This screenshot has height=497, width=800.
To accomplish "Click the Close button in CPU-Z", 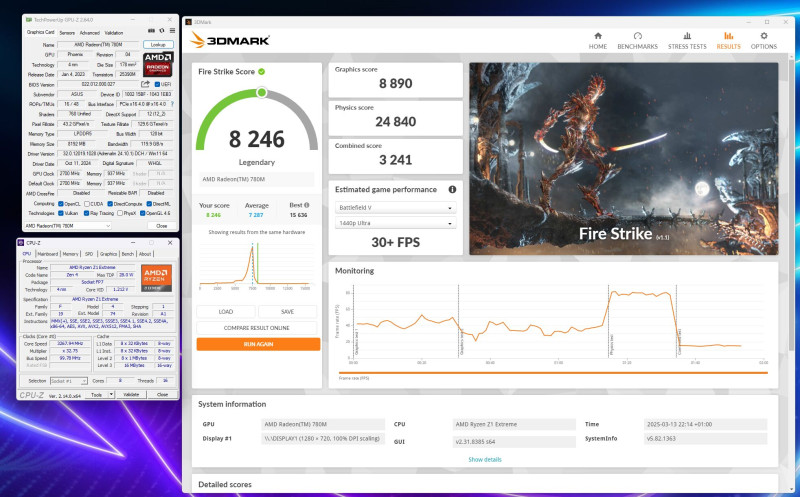I will (x=162, y=394).
